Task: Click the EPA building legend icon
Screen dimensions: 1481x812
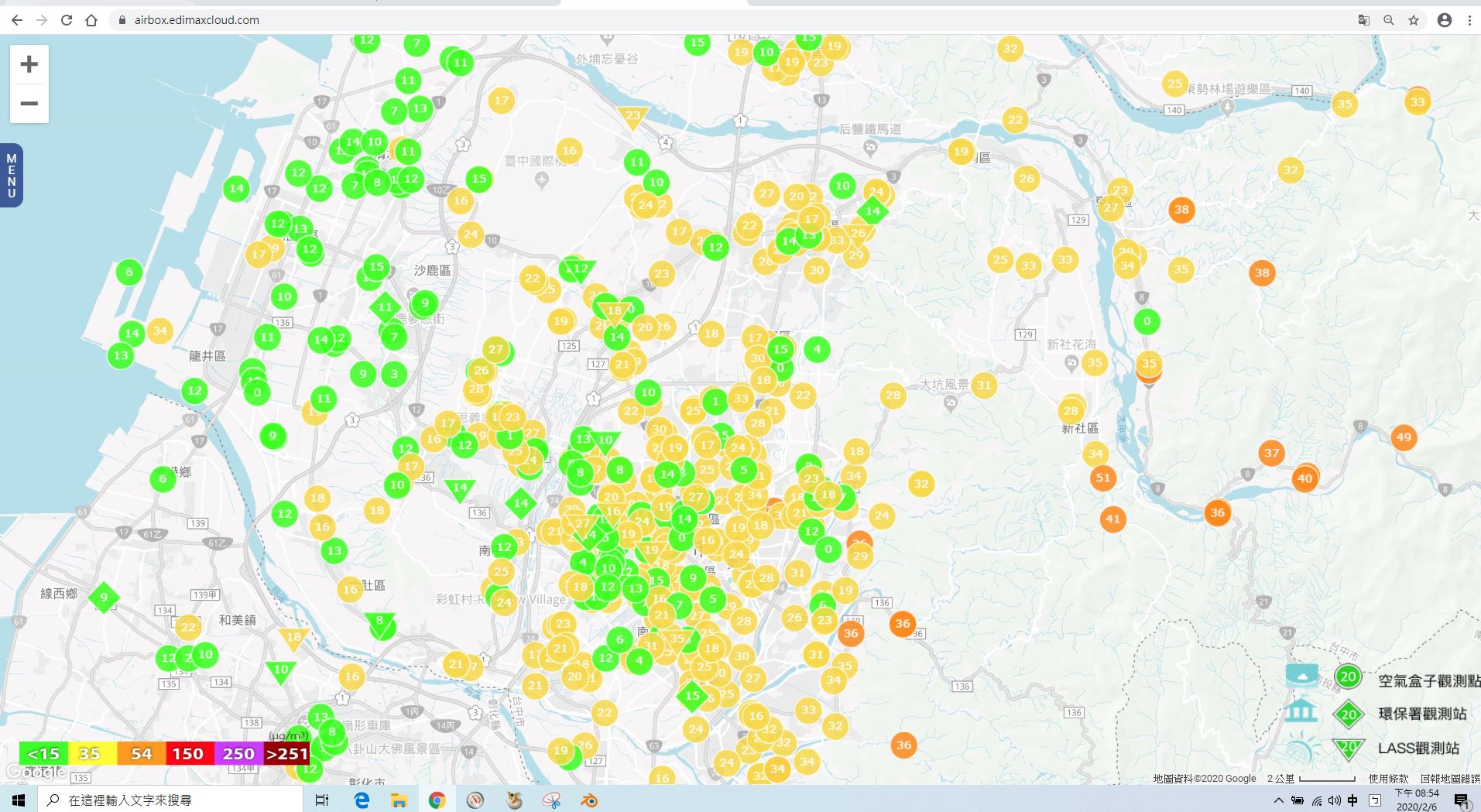Action: (x=1301, y=711)
